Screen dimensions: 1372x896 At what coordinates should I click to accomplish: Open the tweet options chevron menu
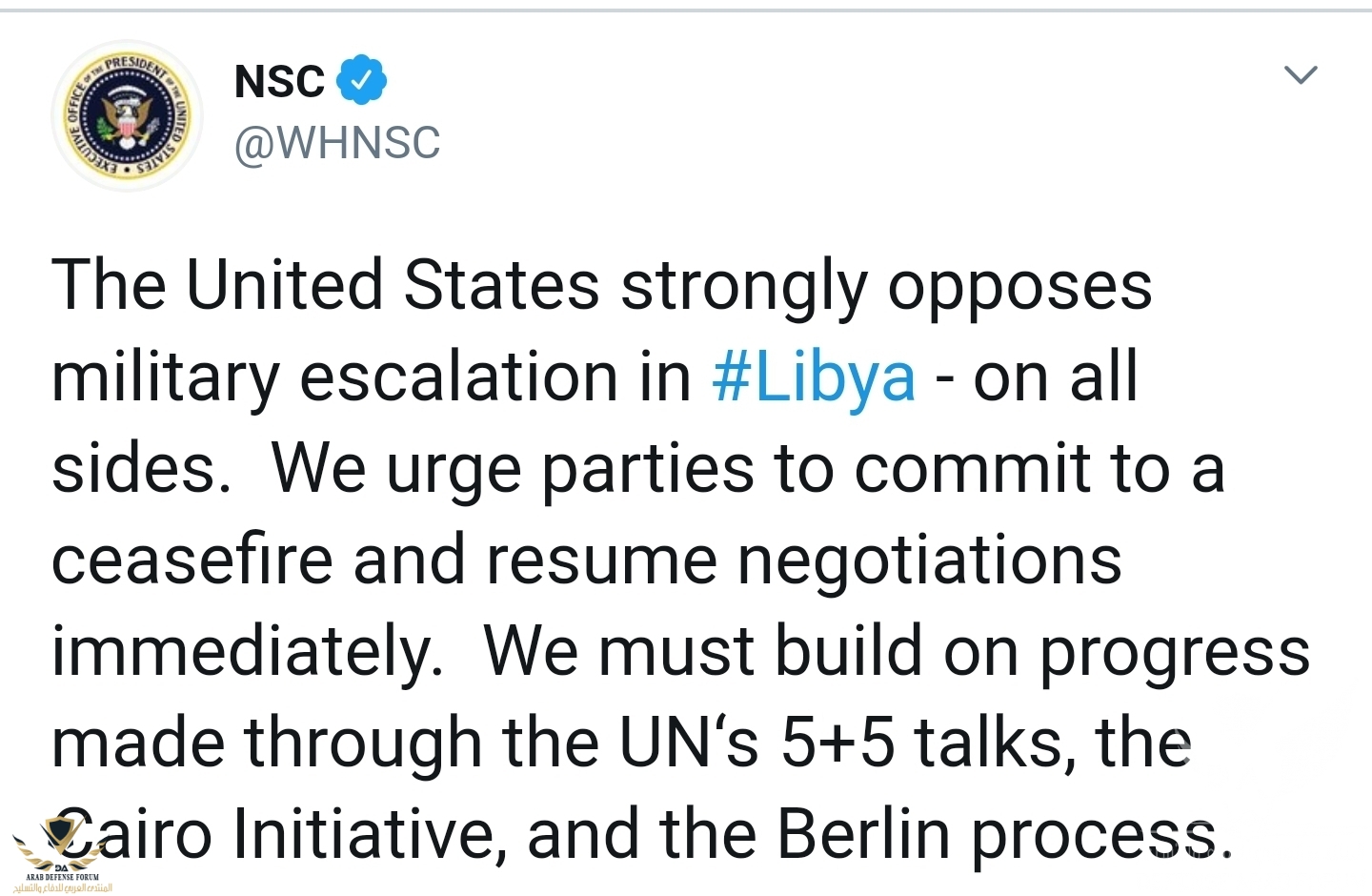click(x=1301, y=74)
